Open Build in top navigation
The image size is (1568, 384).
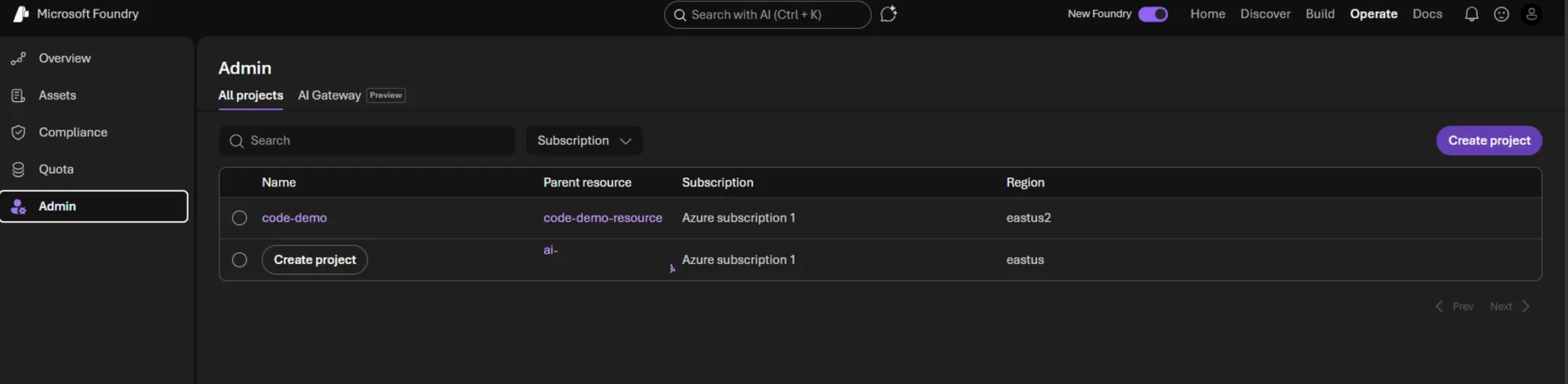point(1320,14)
